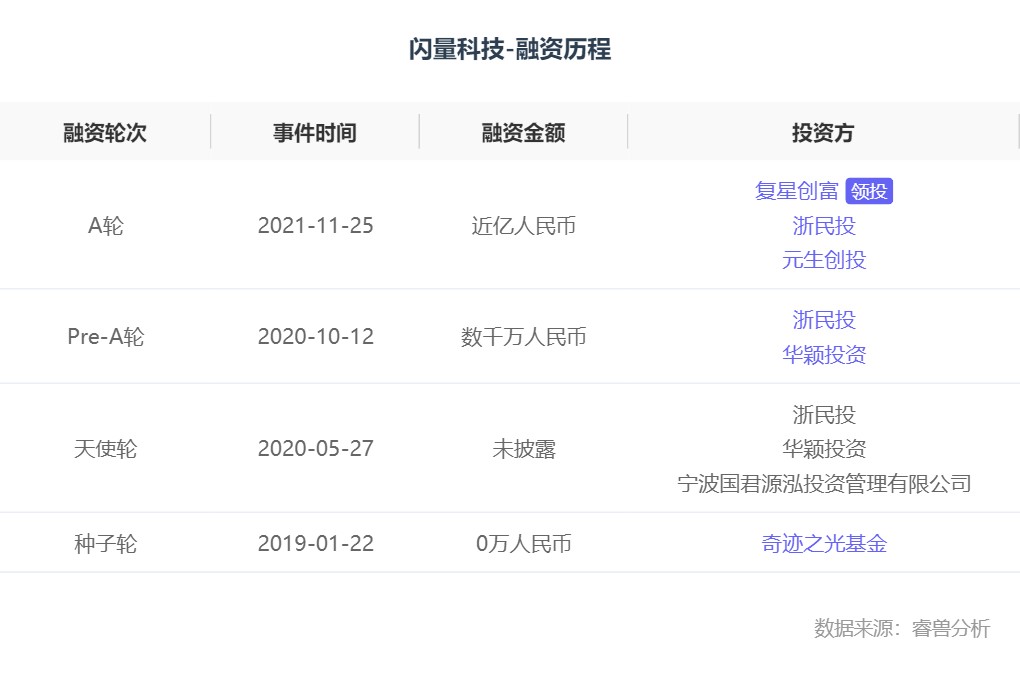The height and width of the screenshot is (682, 1020).
Task: Select the date 2020-05-27
Action: (315, 448)
